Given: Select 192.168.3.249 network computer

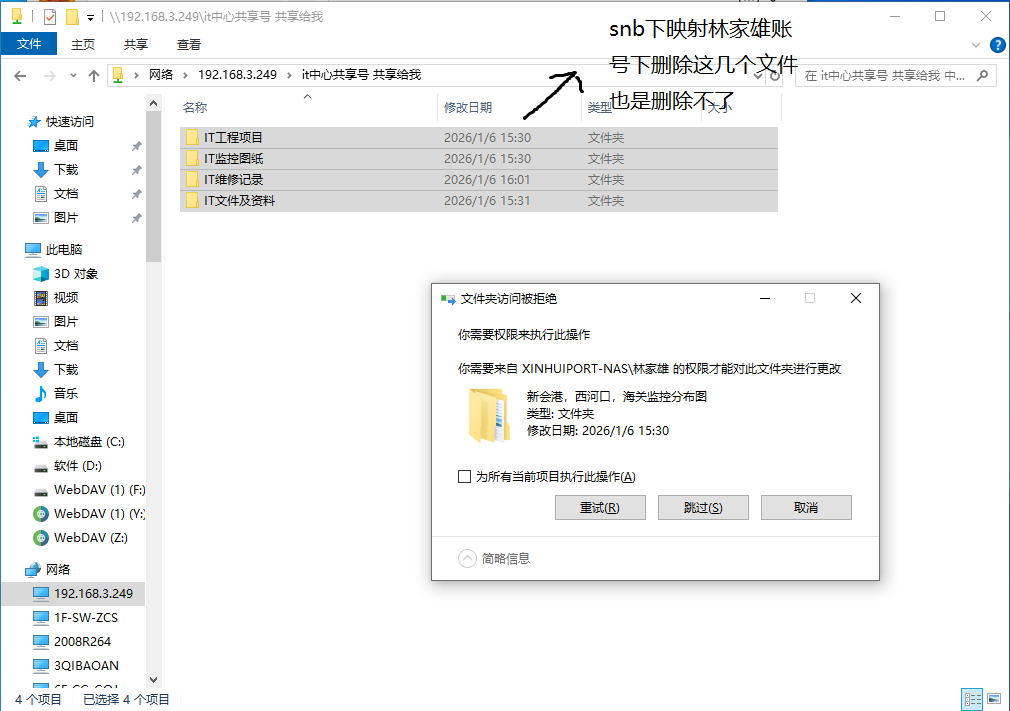Looking at the screenshot, I should [93, 593].
